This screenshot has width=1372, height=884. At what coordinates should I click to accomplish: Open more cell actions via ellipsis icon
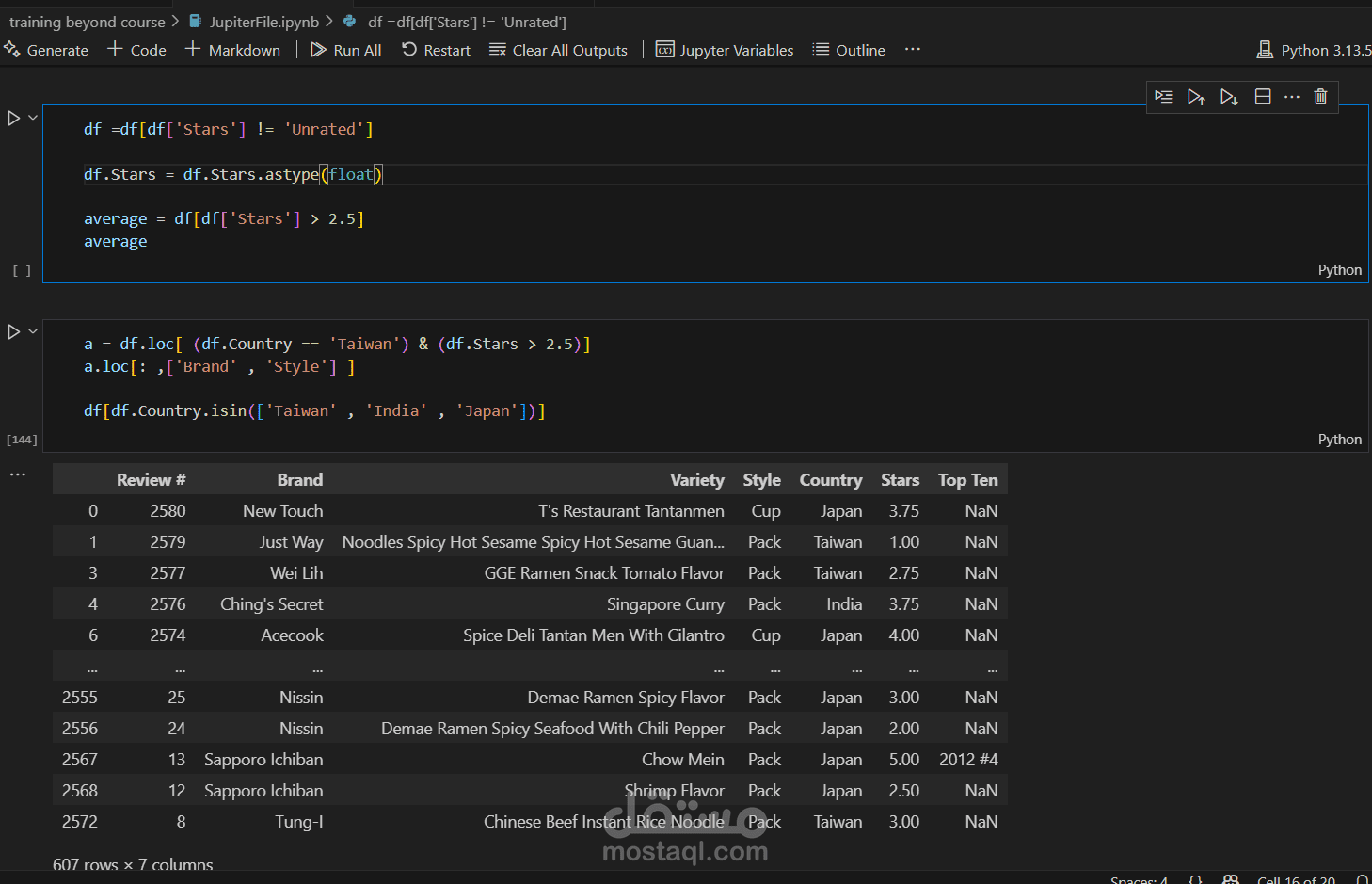click(1292, 96)
